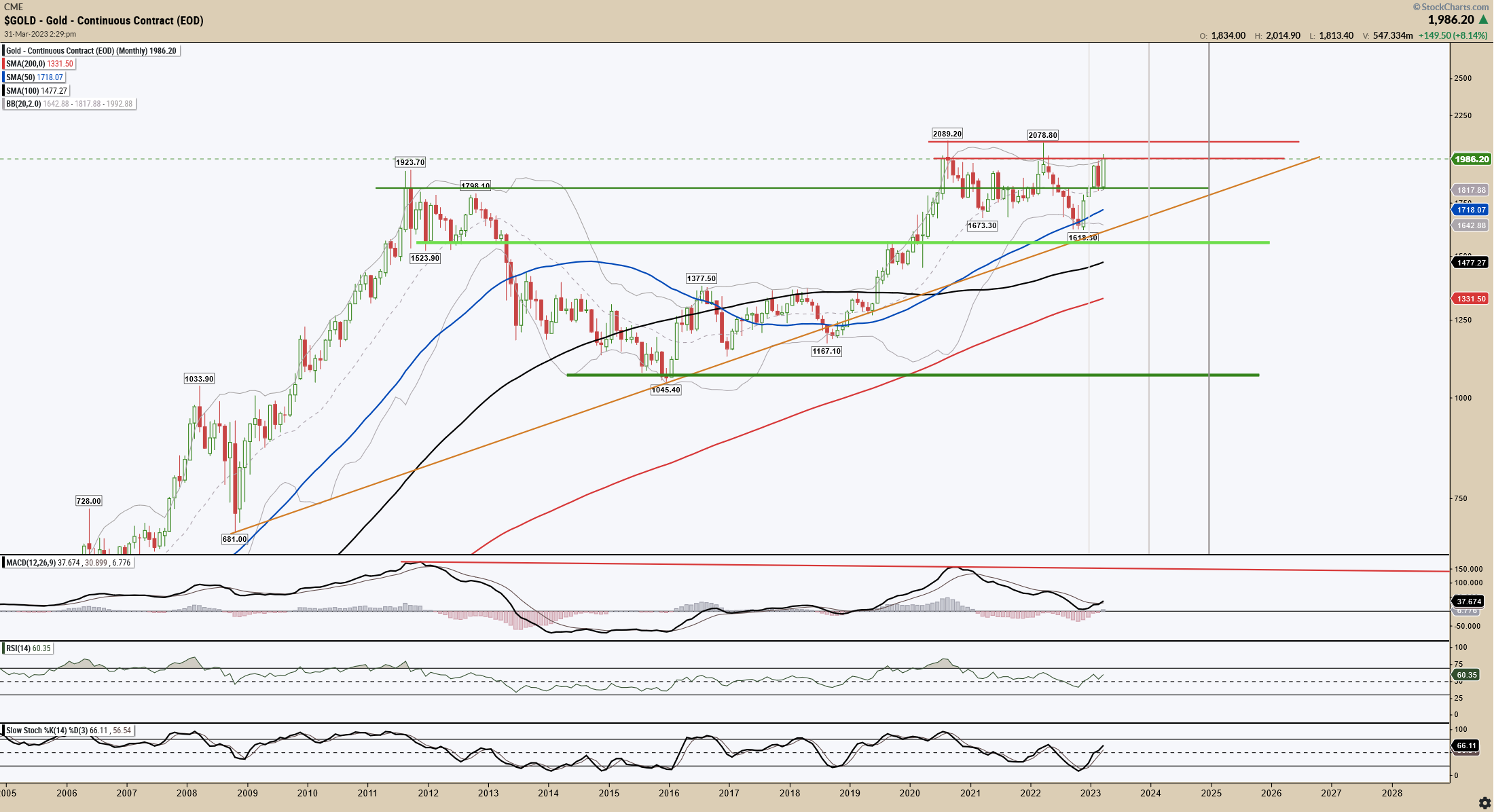Click the StockCharts.com copyright link

[x=1450, y=7]
